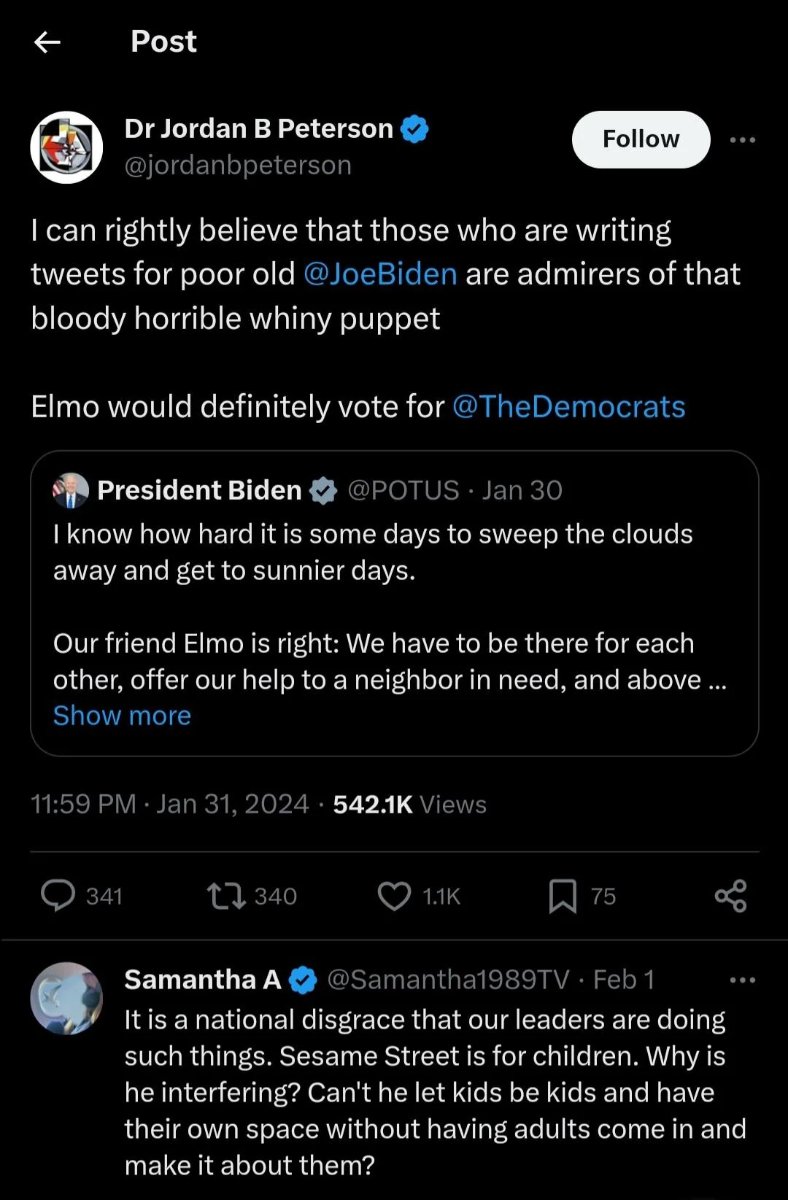Open options menu on Samantha A's reply
This screenshot has width=788, height=1200.
[743, 980]
